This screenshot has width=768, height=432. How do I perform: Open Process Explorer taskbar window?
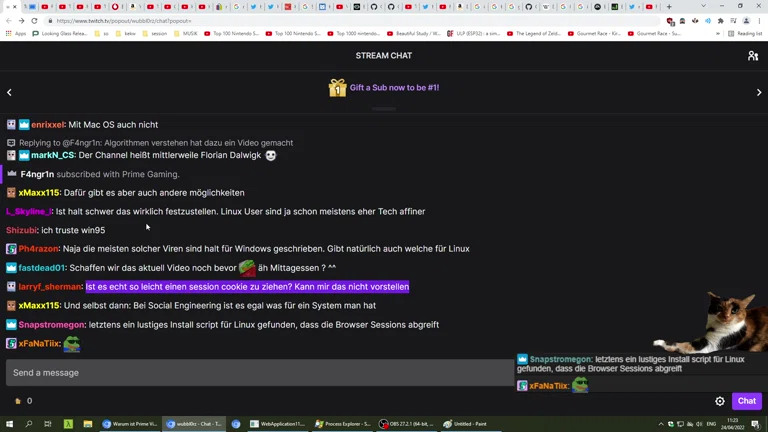click(x=343, y=424)
